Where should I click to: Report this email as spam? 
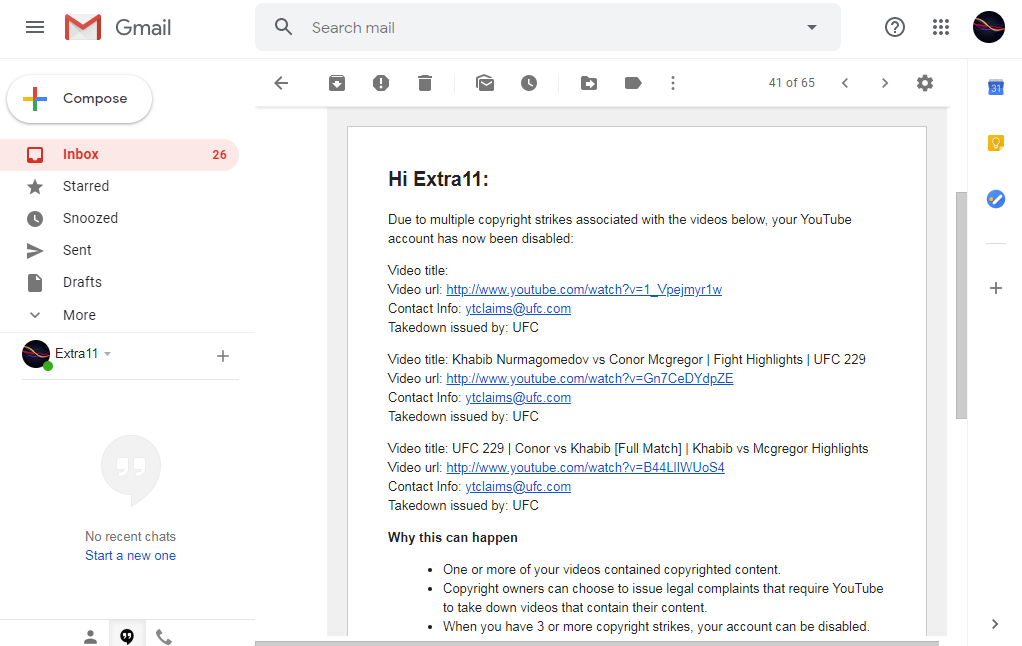381,83
